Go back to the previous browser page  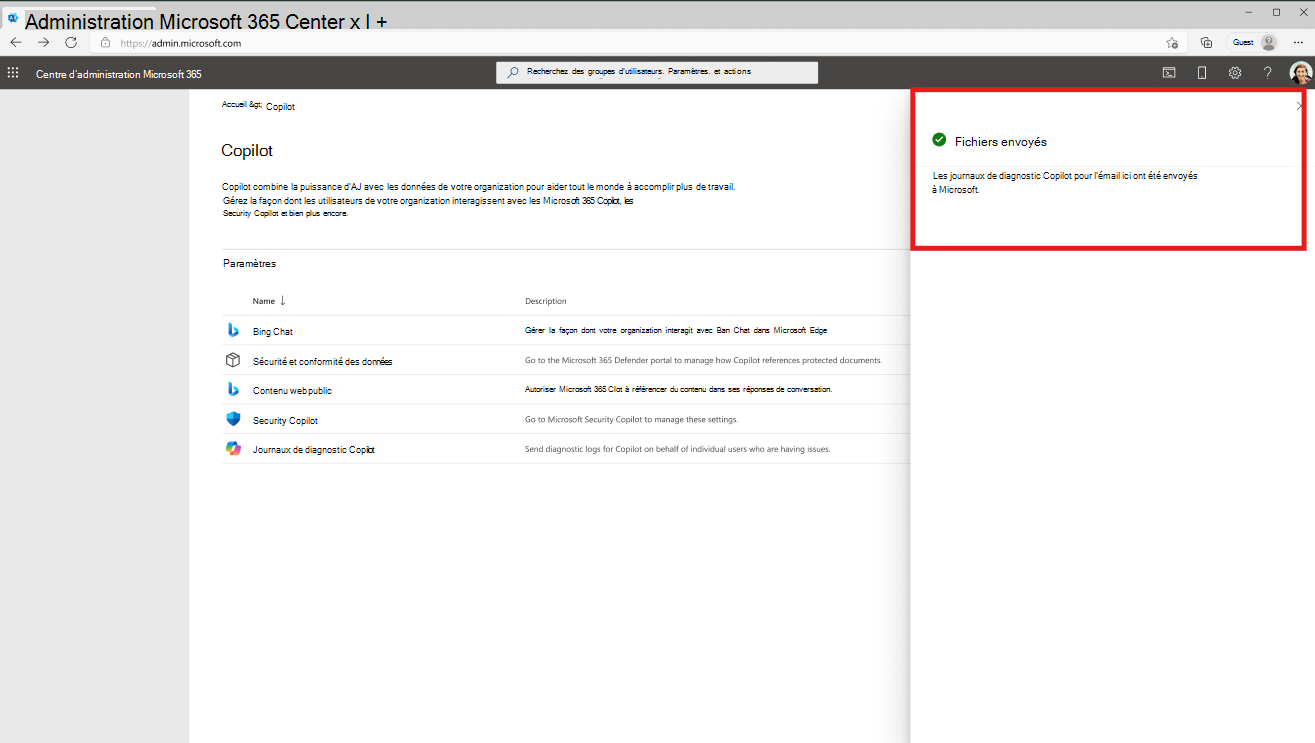16,43
